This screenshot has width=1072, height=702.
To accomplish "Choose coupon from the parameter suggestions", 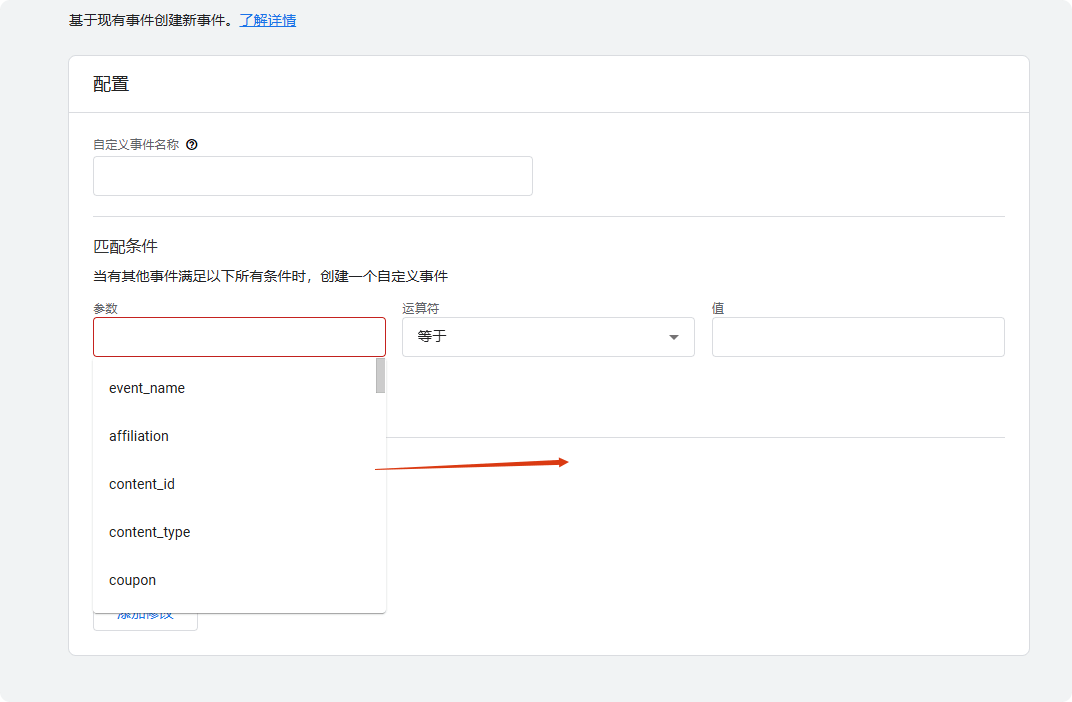I will click(x=133, y=580).
